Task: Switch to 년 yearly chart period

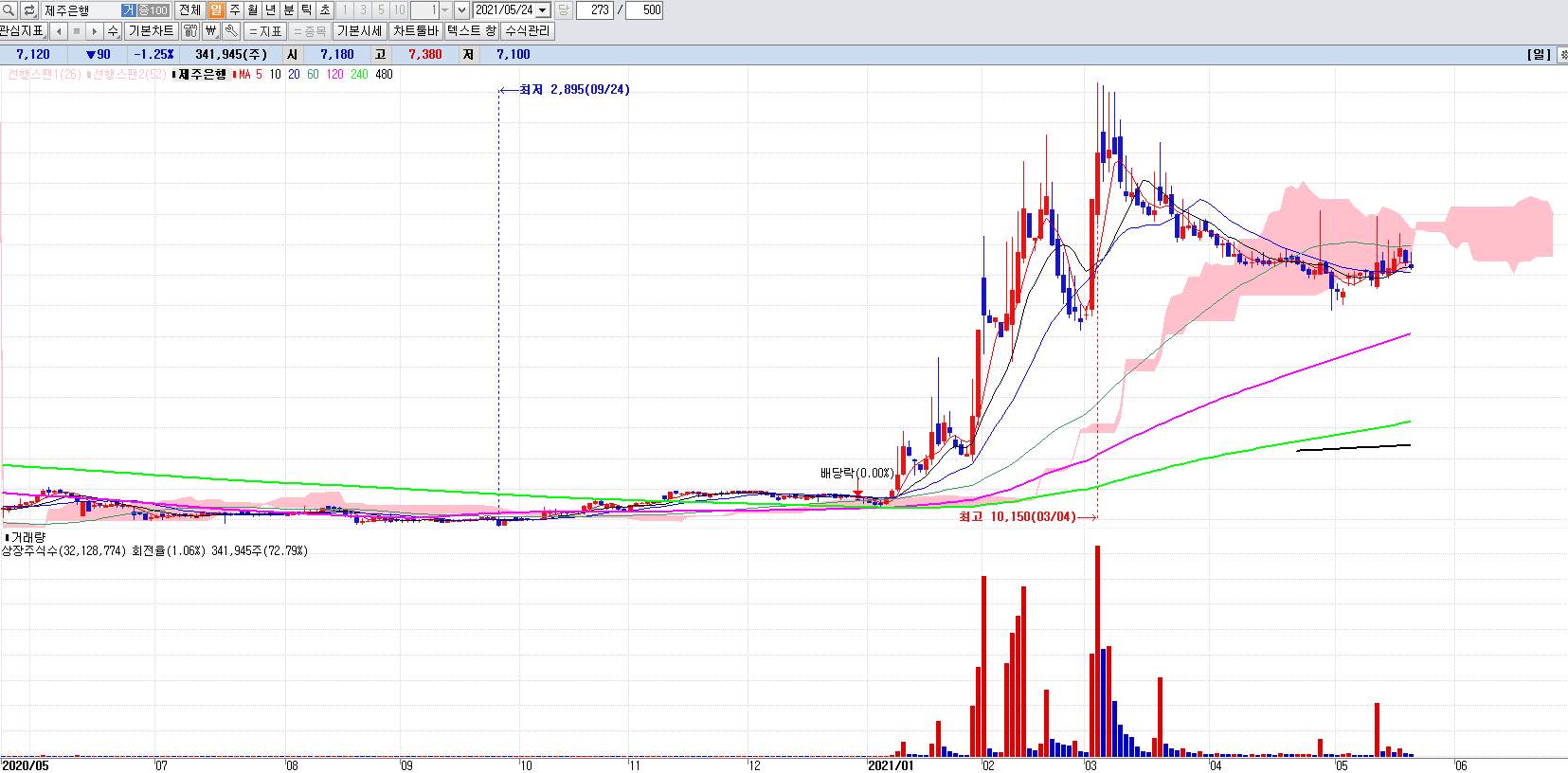Action: [x=270, y=10]
